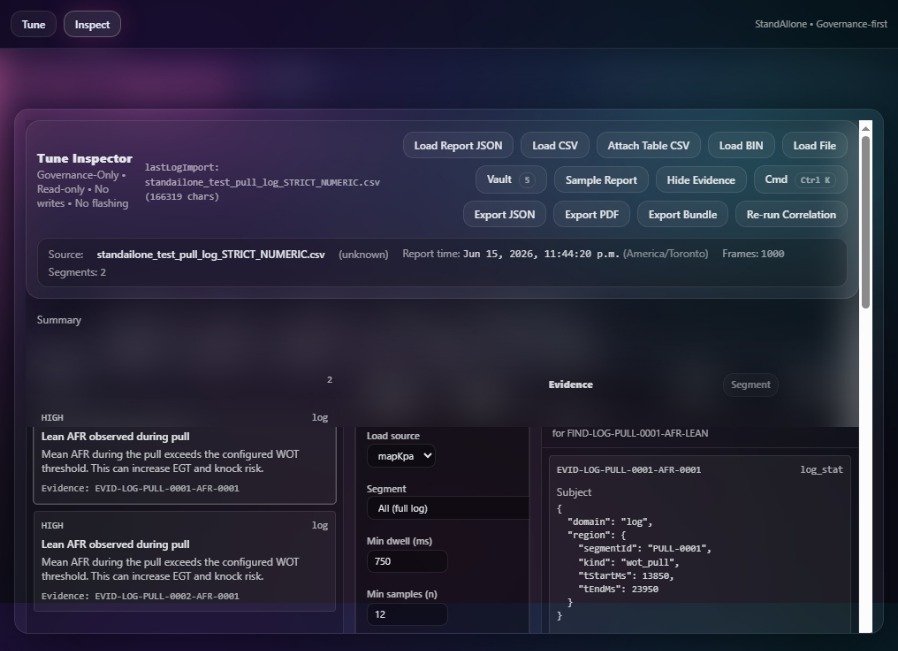Switch to the Inspect tab

point(92,25)
